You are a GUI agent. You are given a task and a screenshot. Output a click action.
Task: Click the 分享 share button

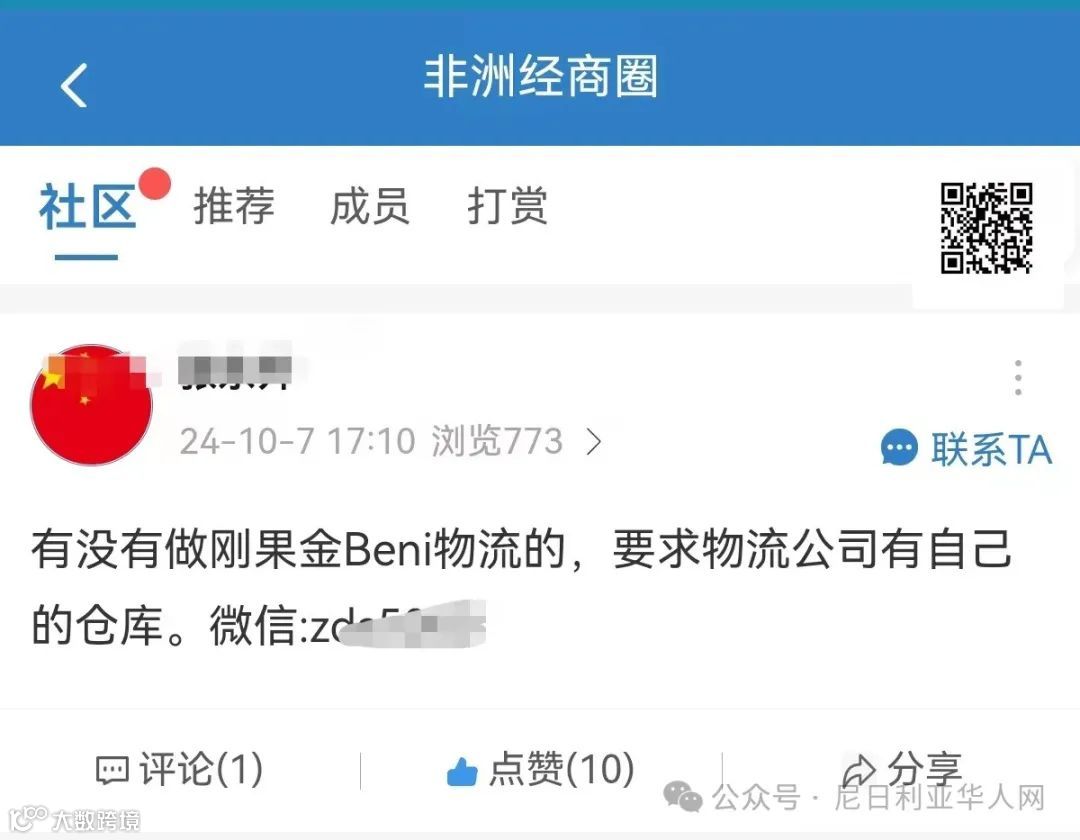click(x=902, y=768)
